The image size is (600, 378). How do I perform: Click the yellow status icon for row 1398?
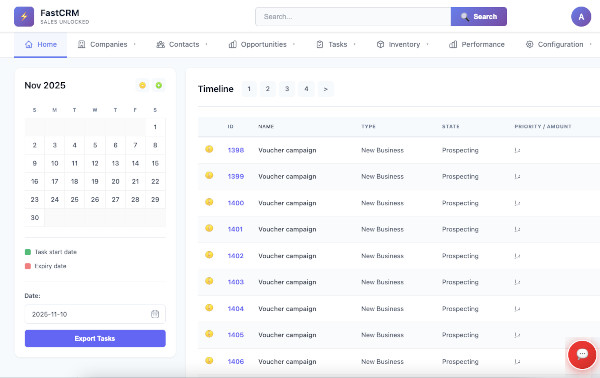click(209, 149)
